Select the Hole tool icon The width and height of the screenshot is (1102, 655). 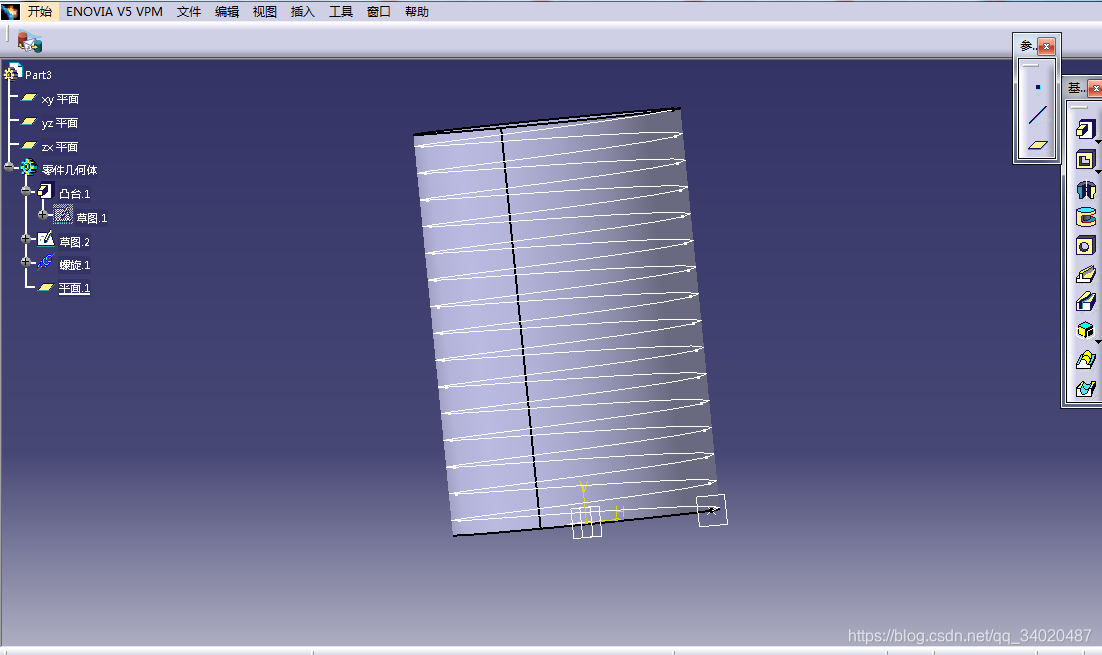coord(1085,245)
